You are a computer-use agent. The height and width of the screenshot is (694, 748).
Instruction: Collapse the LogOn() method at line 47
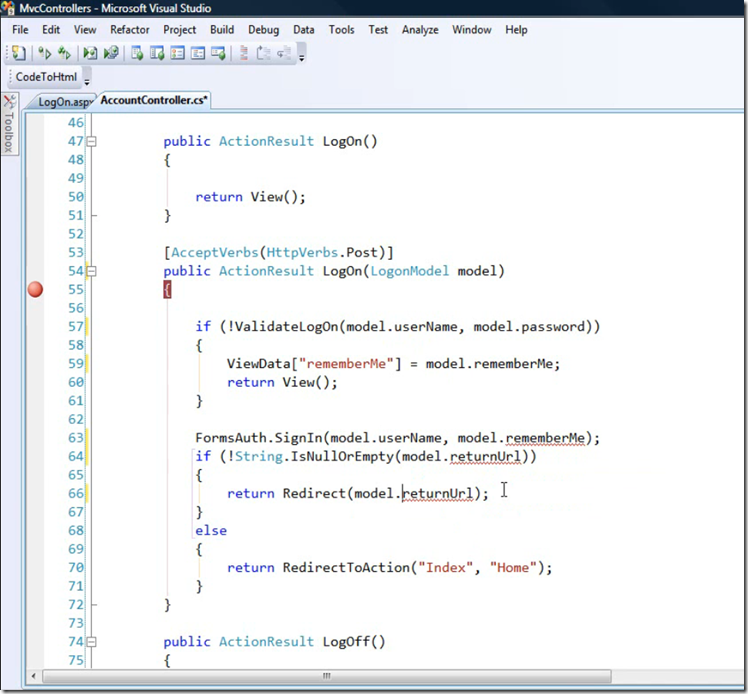(x=91, y=141)
